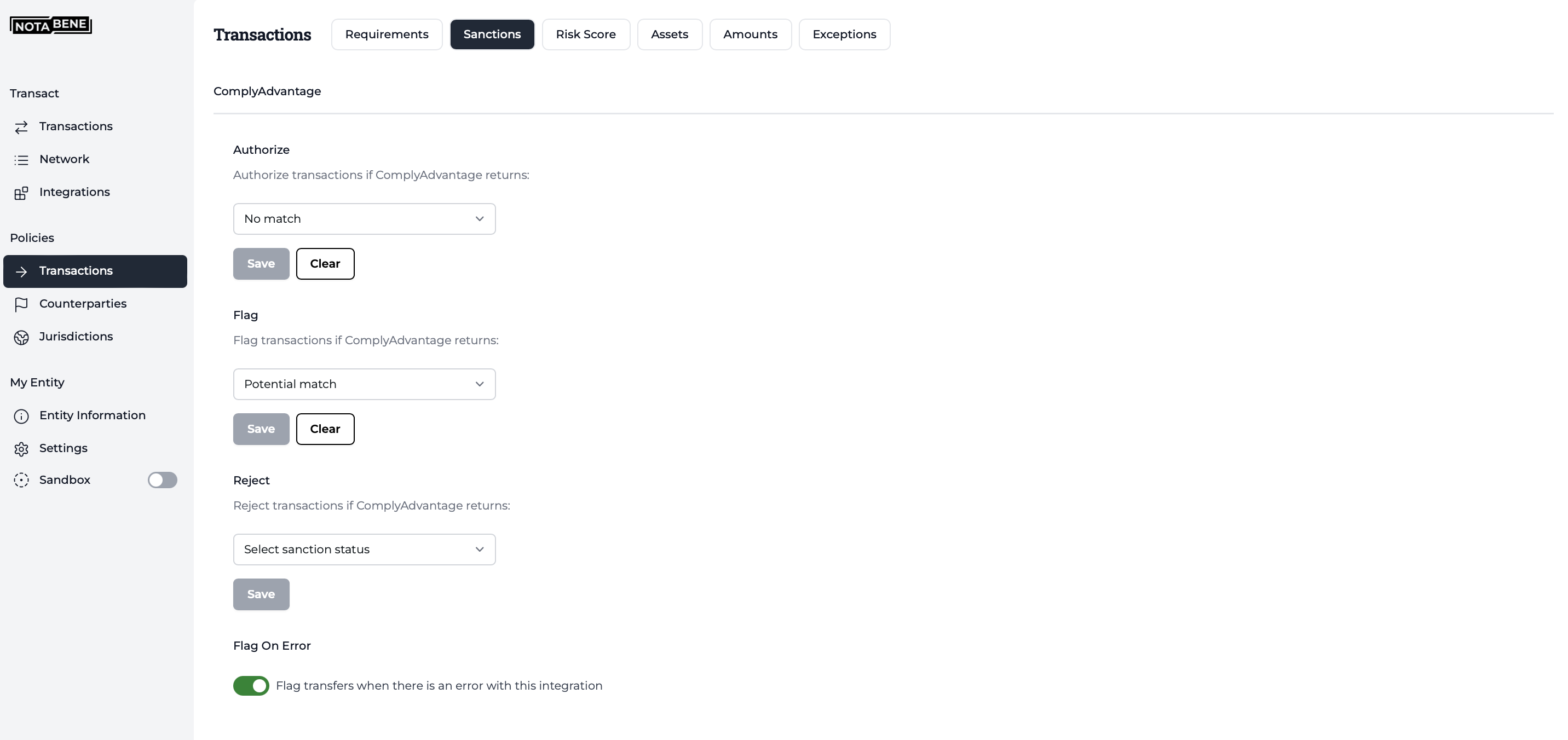The height and width of the screenshot is (740, 1568).
Task: Open the Assets tab
Action: [x=670, y=34]
